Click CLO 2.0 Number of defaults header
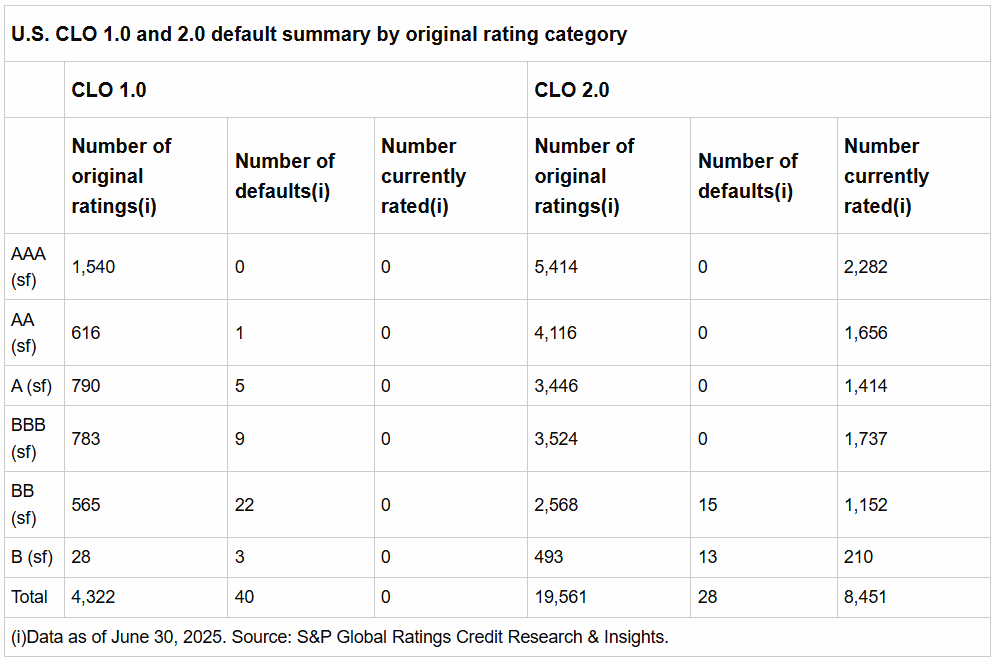Image resolution: width=995 pixels, height=662 pixels. click(747, 176)
